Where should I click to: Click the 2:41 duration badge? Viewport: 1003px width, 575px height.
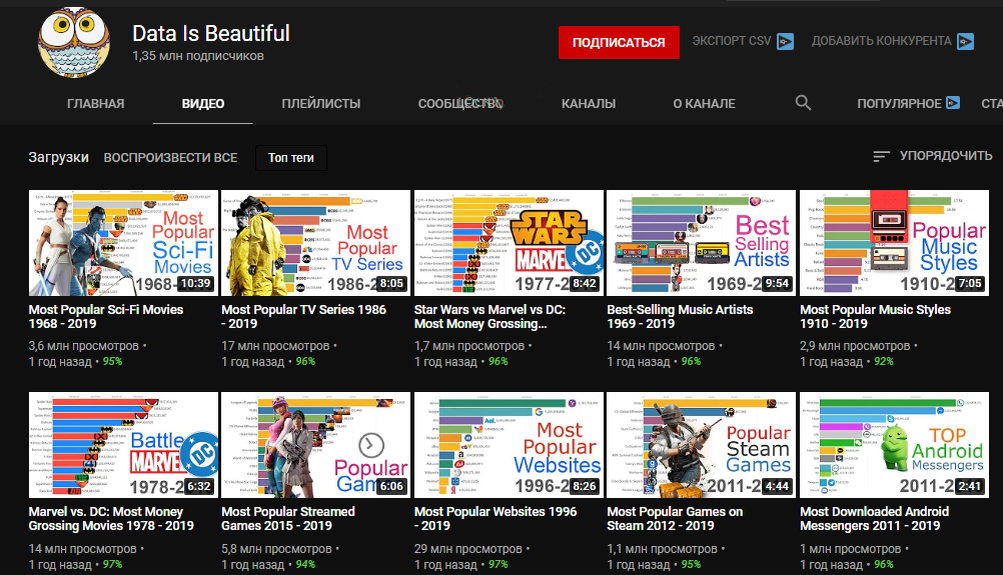[x=970, y=486]
